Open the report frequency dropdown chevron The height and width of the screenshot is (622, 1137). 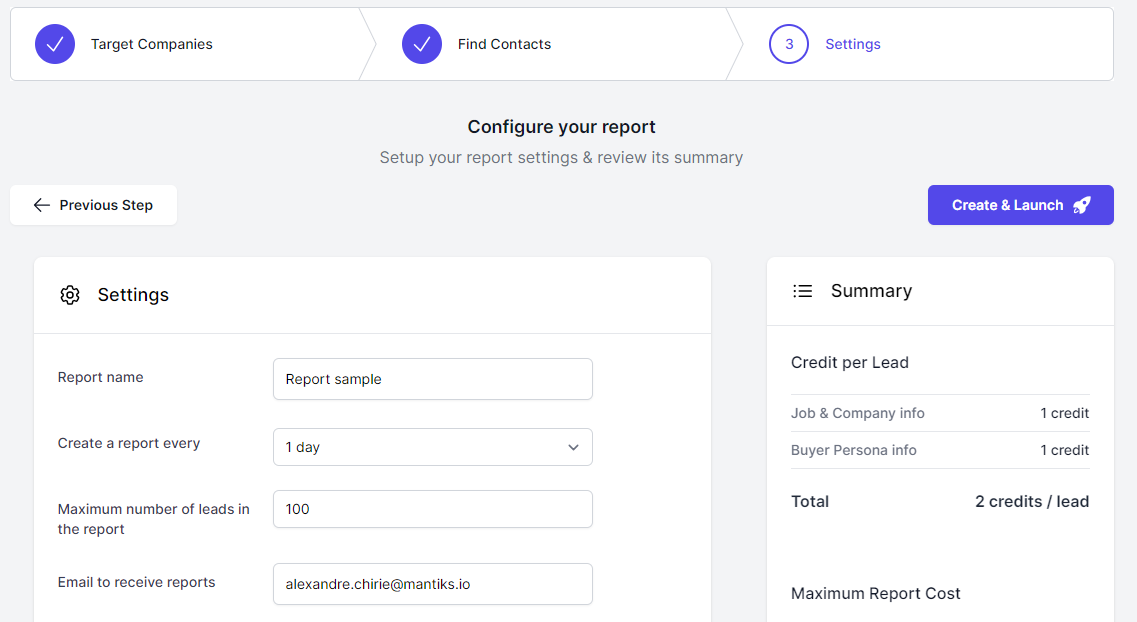click(x=573, y=447)
